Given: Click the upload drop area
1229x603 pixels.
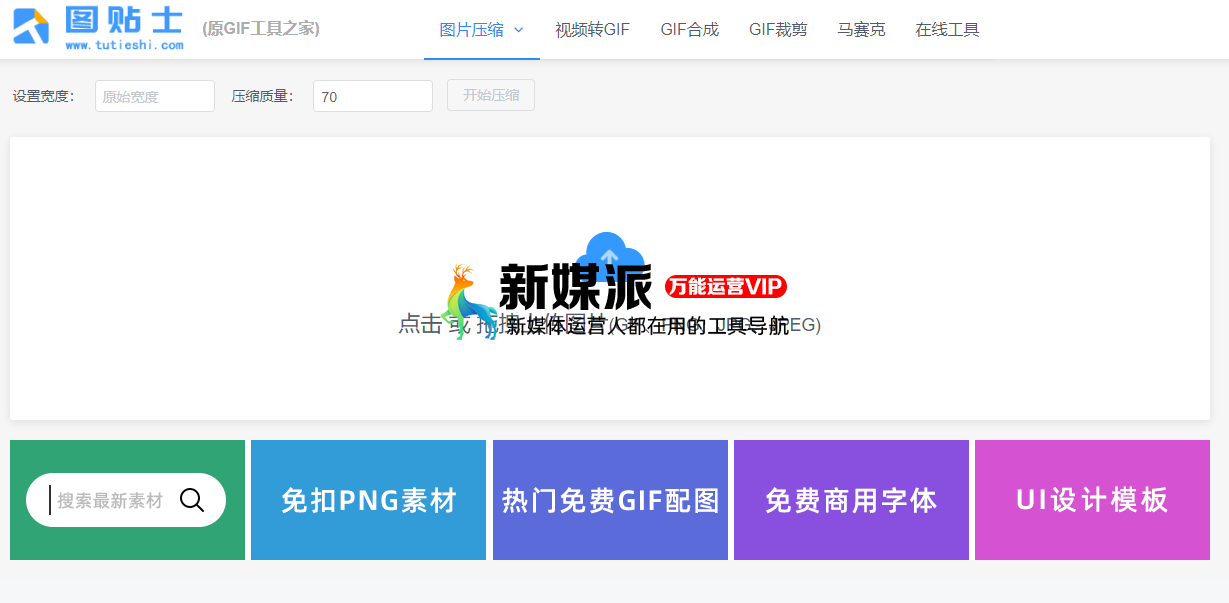Looking at the screenshot, I should 610,278.
